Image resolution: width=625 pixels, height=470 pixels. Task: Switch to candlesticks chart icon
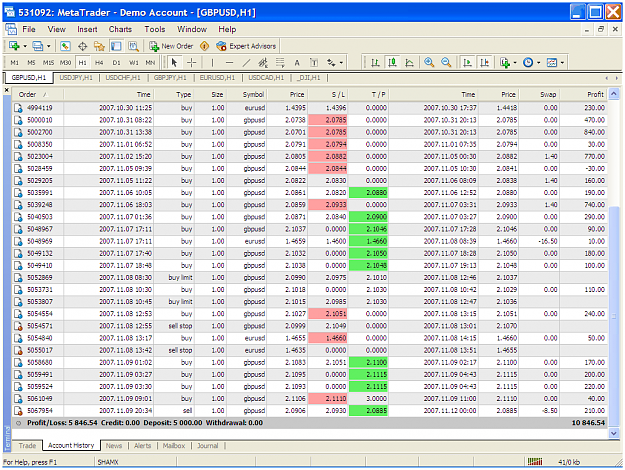coord(393,63)
